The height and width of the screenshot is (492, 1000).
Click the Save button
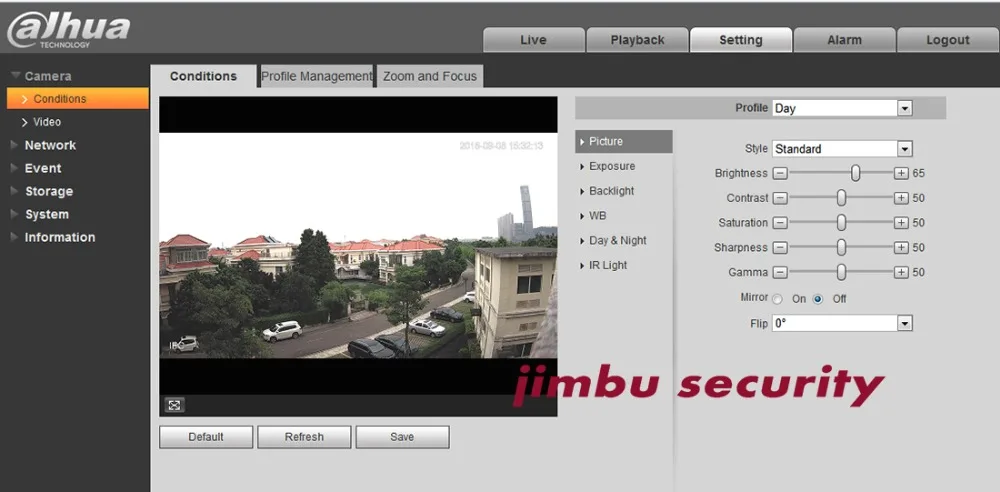pos(402,437)
